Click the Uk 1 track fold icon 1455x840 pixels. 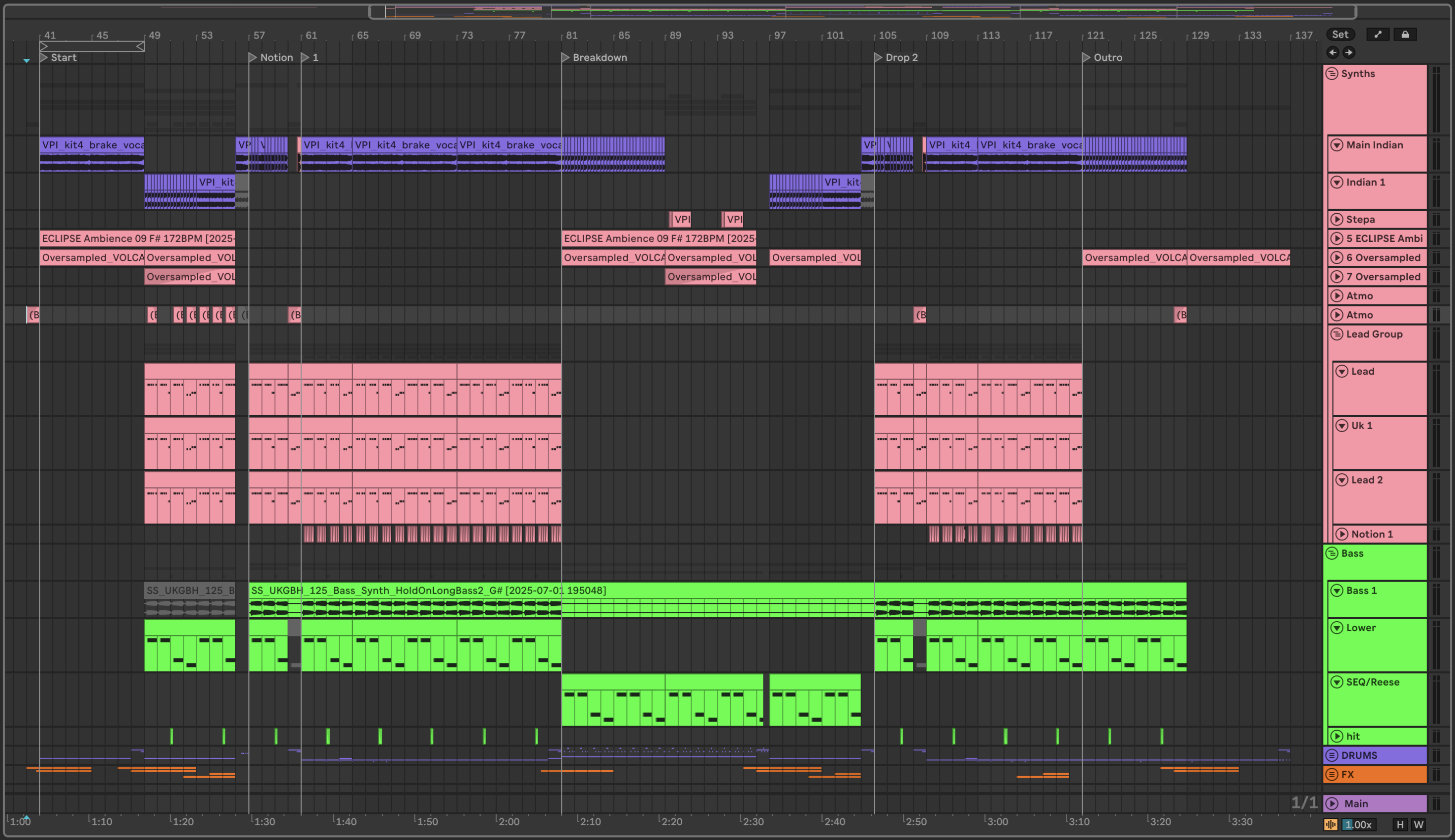tap(1342, 425)
